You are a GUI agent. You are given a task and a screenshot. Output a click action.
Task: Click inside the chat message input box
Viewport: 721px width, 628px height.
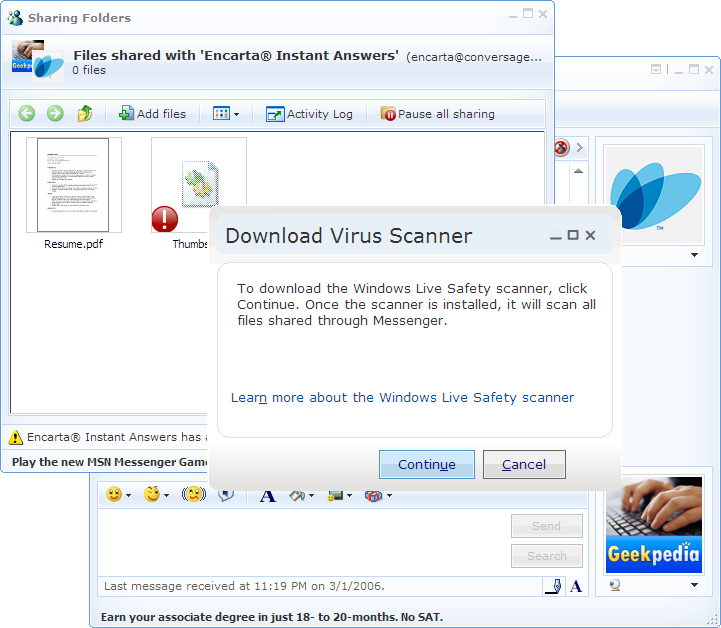303,542
